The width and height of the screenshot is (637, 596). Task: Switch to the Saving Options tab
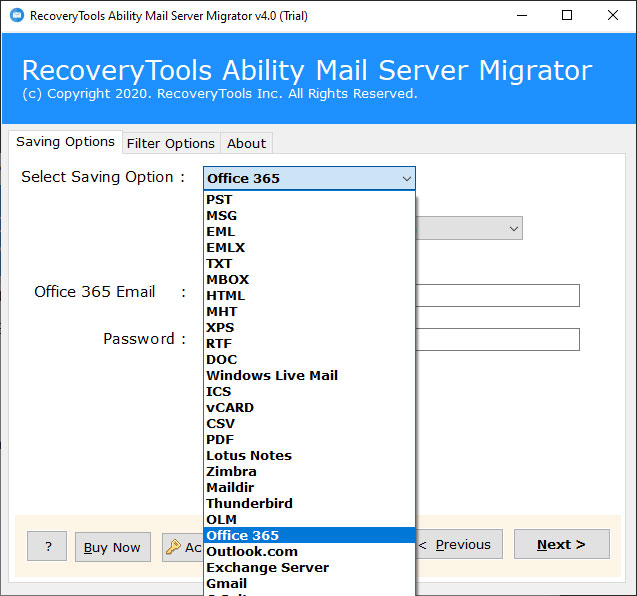(65, 142)
